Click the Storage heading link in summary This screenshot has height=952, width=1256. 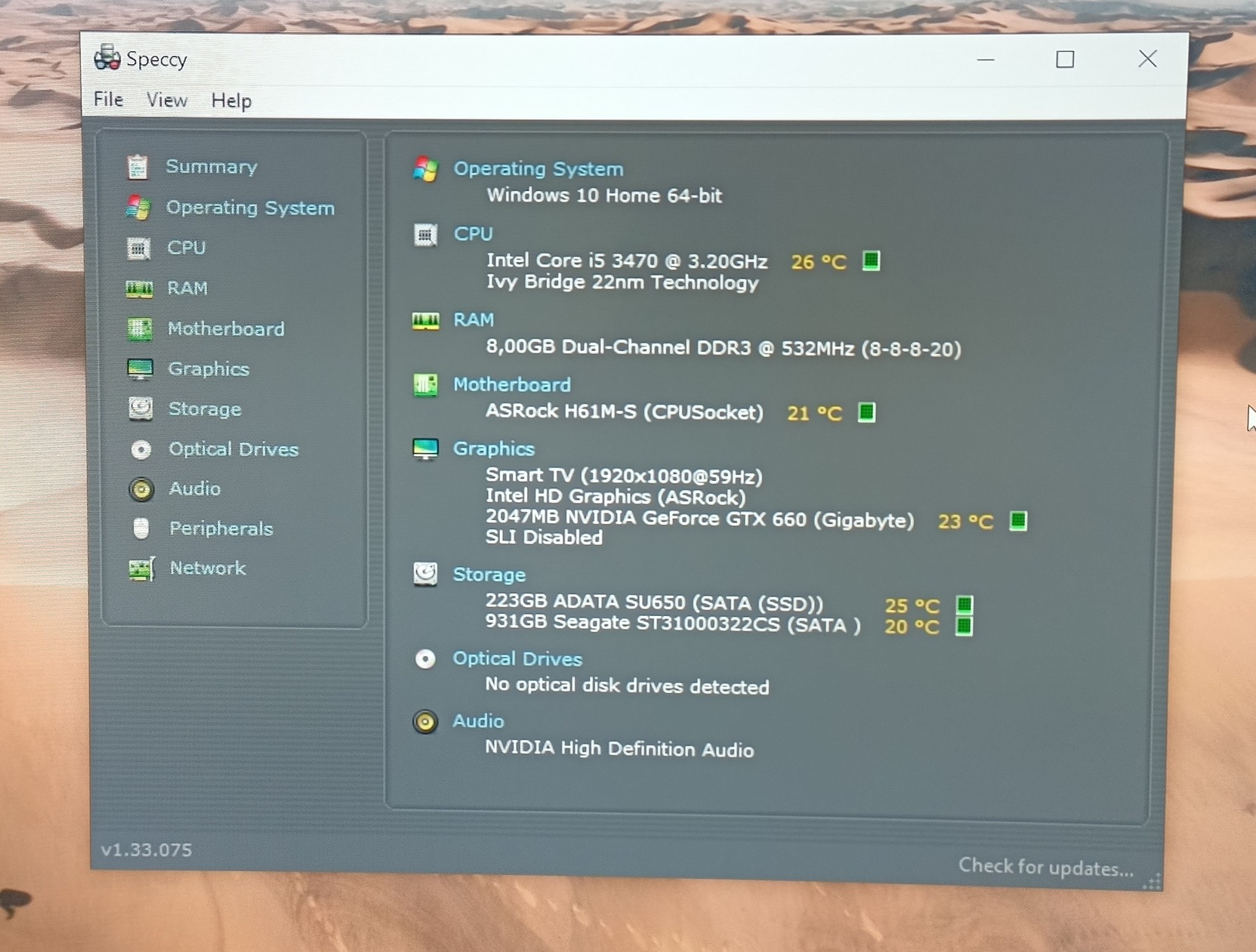click(x=489, y=575)
